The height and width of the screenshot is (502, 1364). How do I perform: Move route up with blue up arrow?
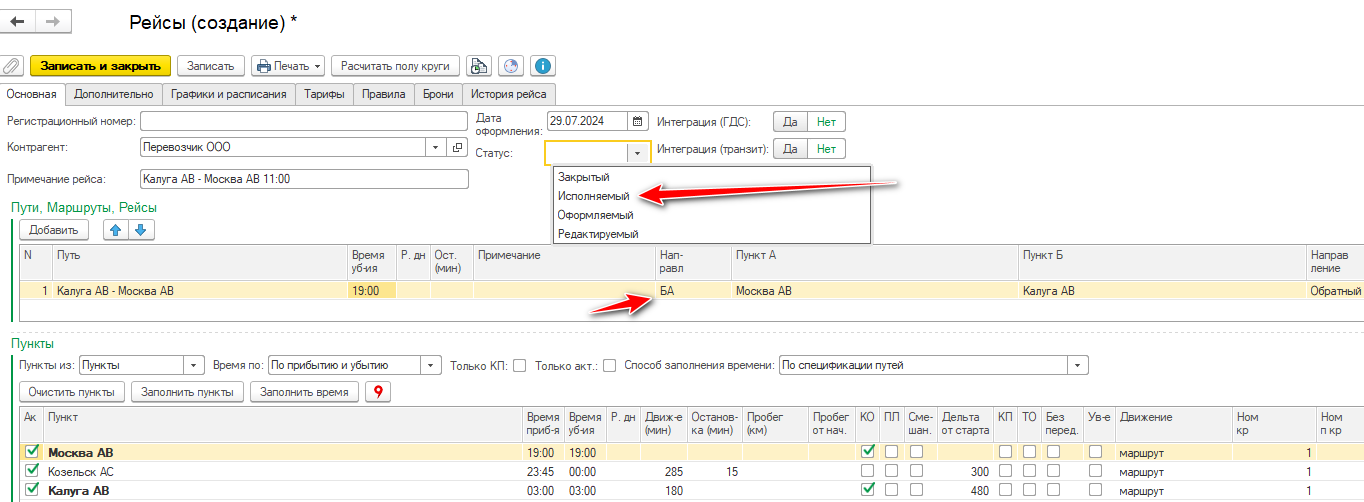pyautogui.click(x=116, y=230)
